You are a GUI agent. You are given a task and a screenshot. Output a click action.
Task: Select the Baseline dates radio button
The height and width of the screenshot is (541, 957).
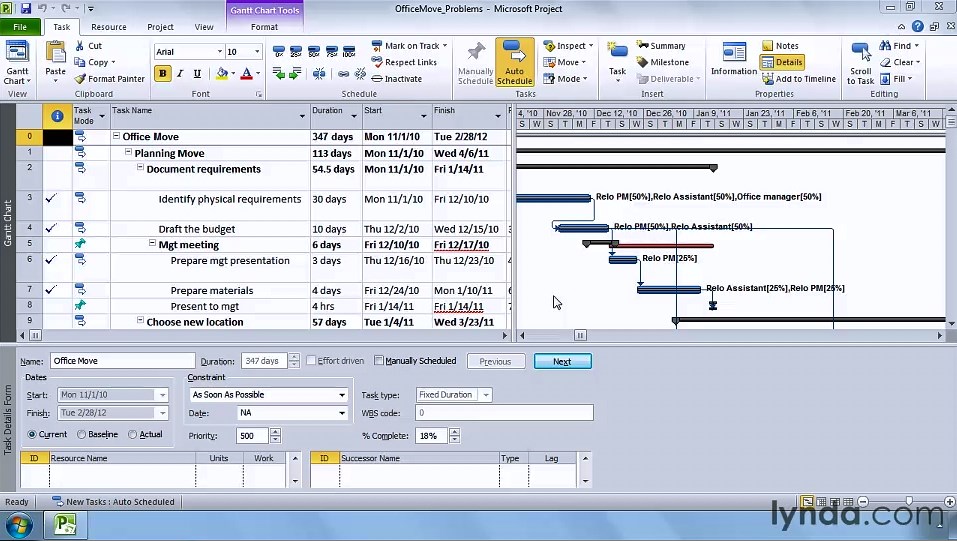pyautogui.click(x=81, y=435)
